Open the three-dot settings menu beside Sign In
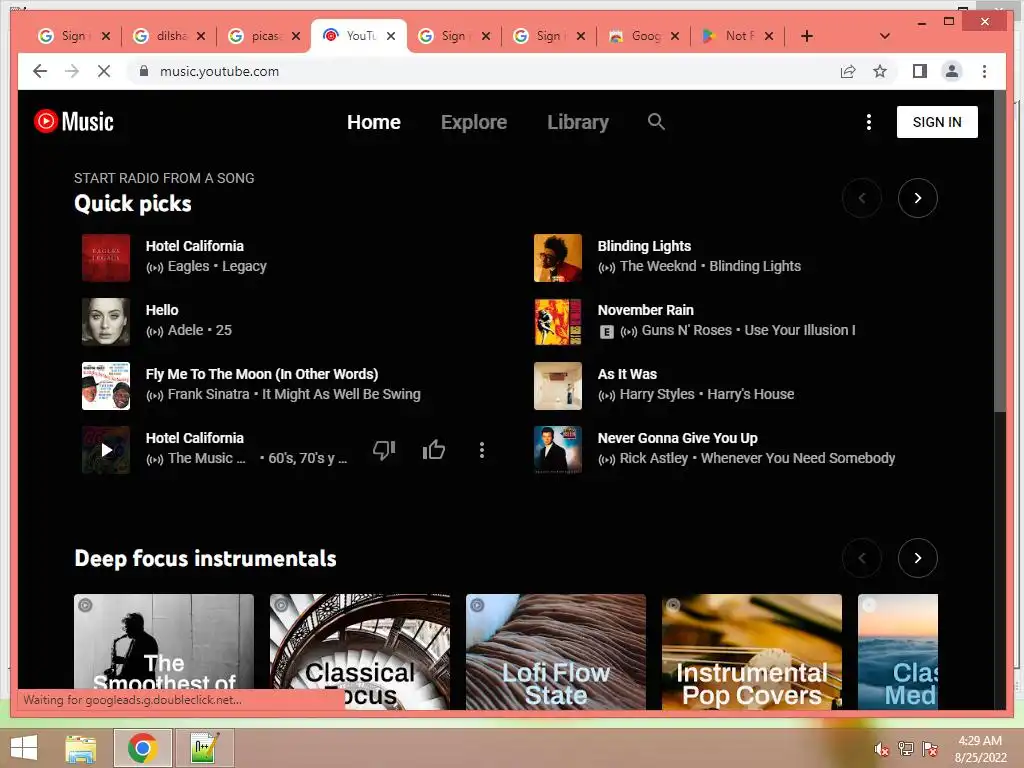This screenshot has height=768, width=1024. pyautogui.click(x=869, y=122)
